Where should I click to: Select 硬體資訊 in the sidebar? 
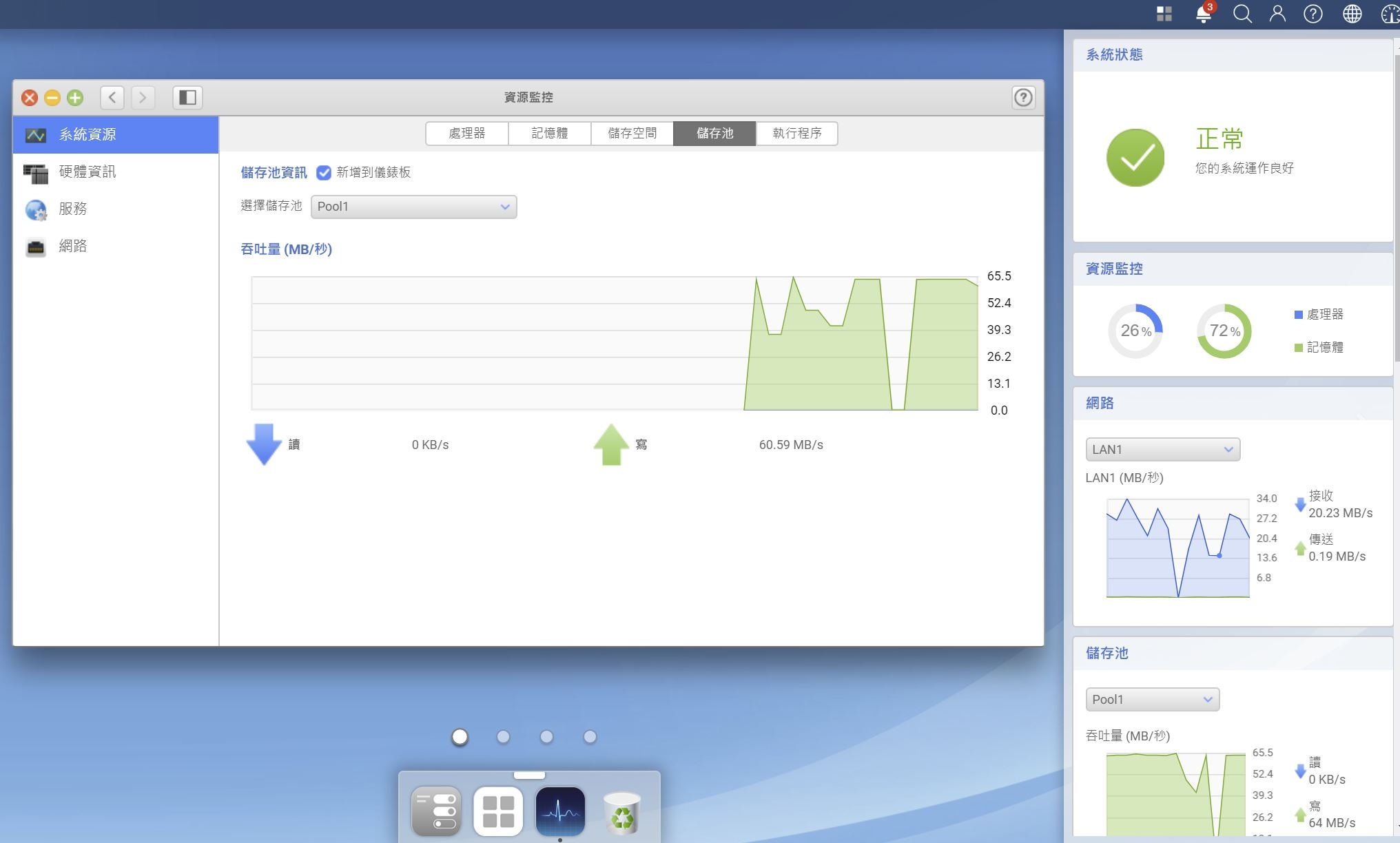[116, 171]
